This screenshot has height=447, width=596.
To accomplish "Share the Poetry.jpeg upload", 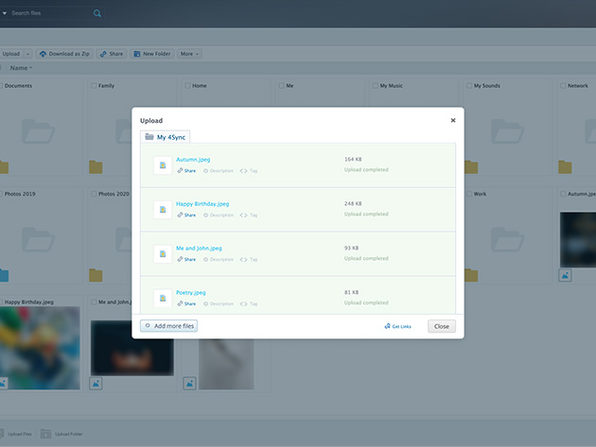I will (x=186, y=304).
